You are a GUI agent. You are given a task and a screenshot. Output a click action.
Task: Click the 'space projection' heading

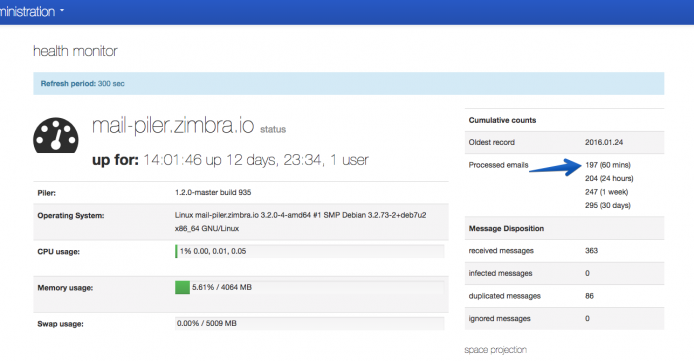point(495,350)
